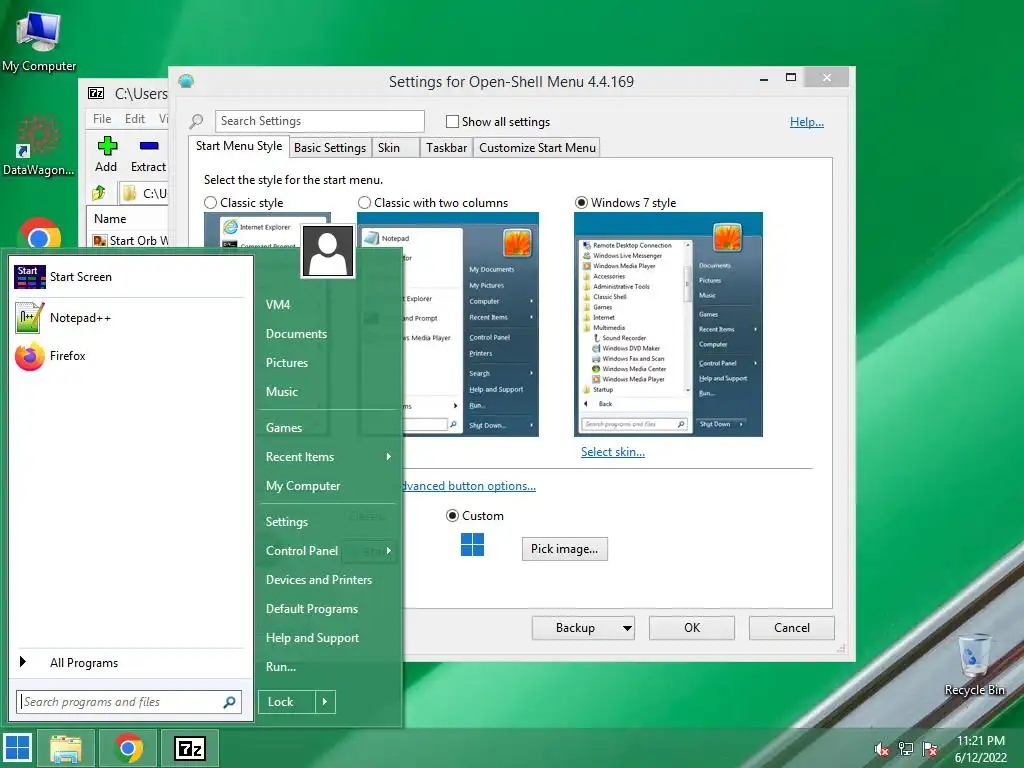Open the Help... link
1024x768 pixels.
807,122
